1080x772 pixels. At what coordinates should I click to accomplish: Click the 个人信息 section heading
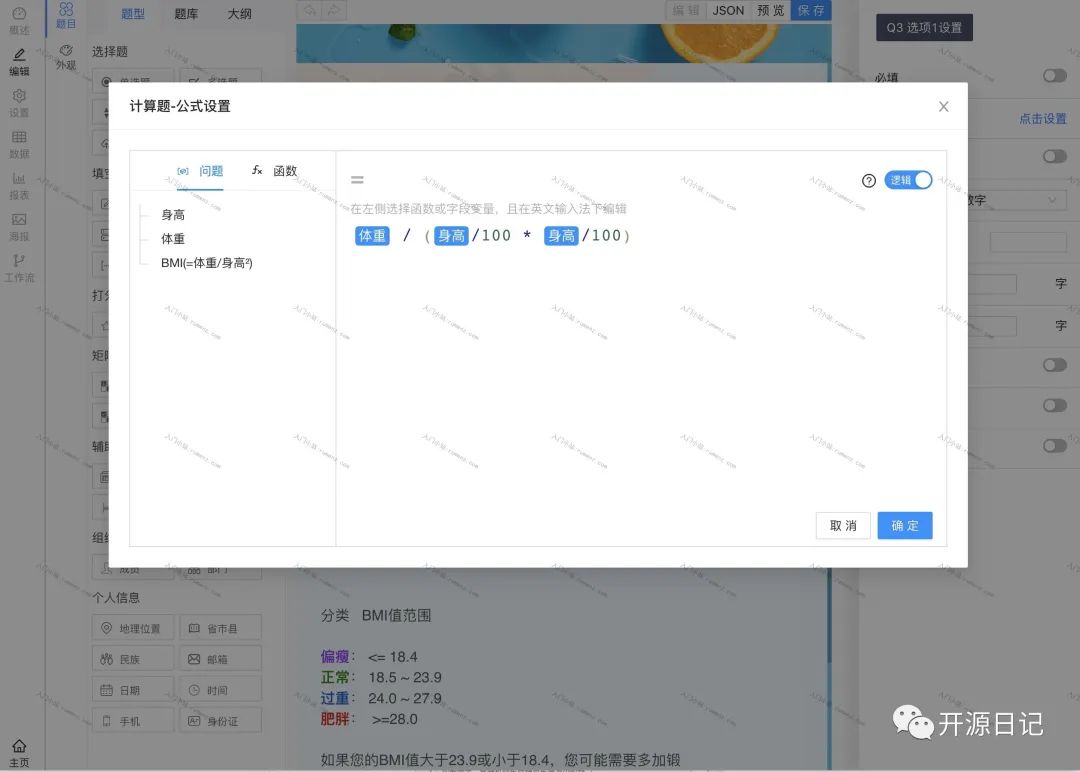click(116, 597)
